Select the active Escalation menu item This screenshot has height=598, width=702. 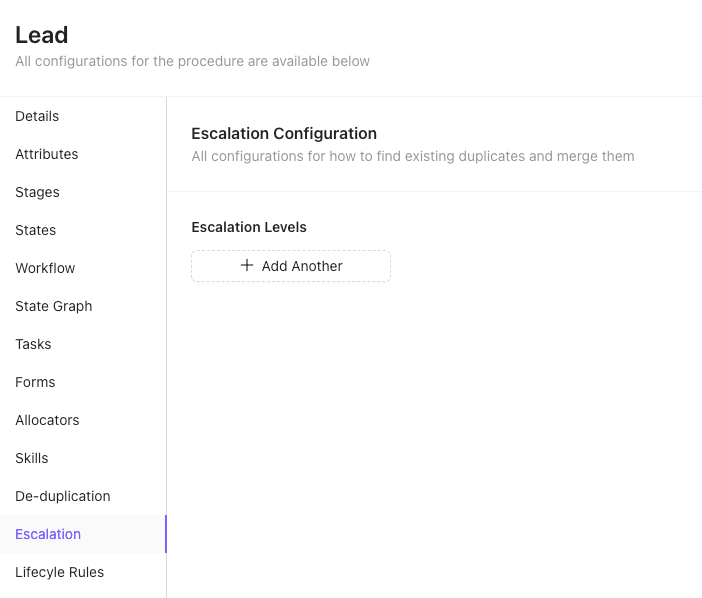click(x=83, y=534)
